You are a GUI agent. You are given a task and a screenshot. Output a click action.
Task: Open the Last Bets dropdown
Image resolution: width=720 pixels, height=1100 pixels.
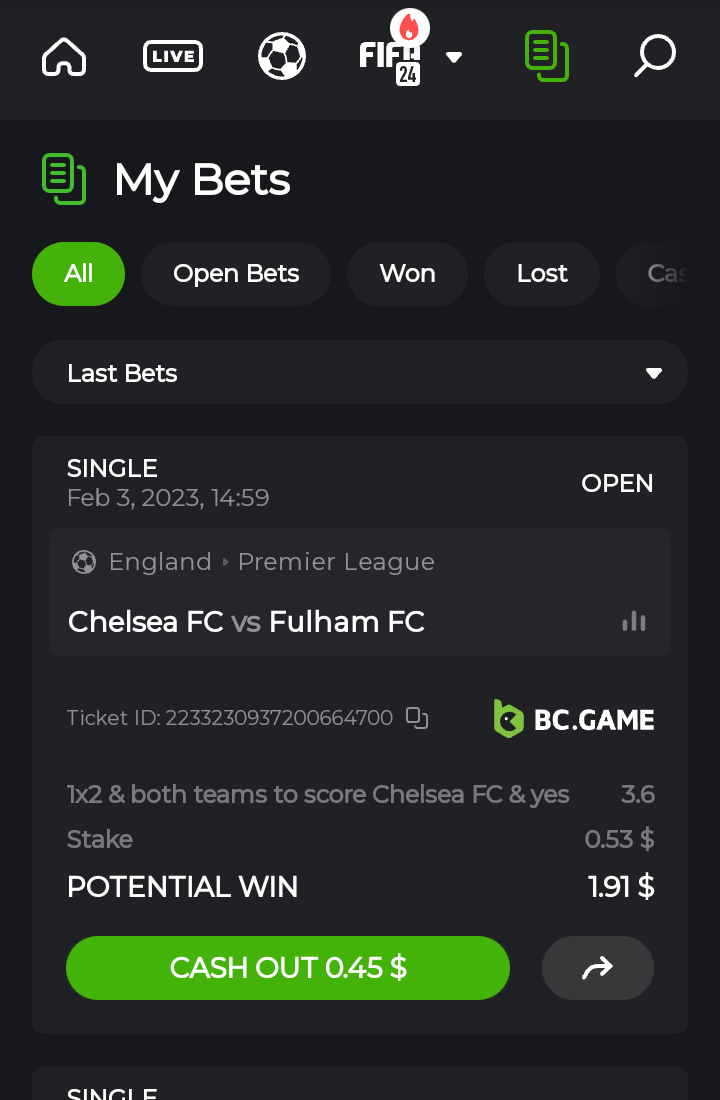[360, 373]
